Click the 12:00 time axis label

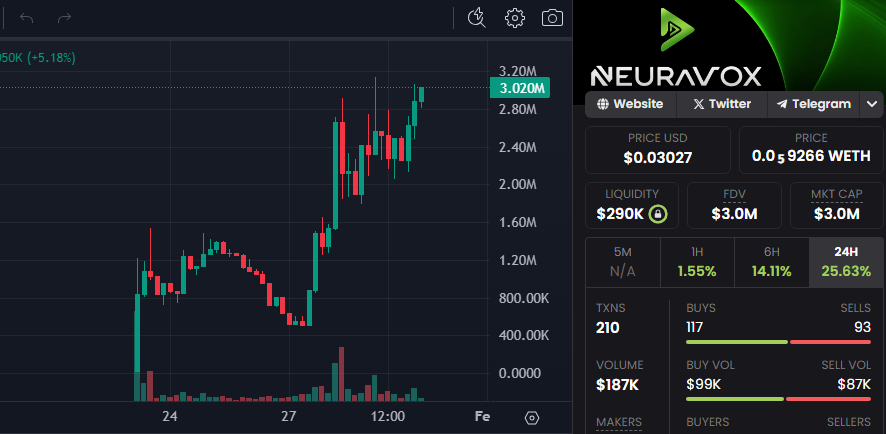[389, 417]
